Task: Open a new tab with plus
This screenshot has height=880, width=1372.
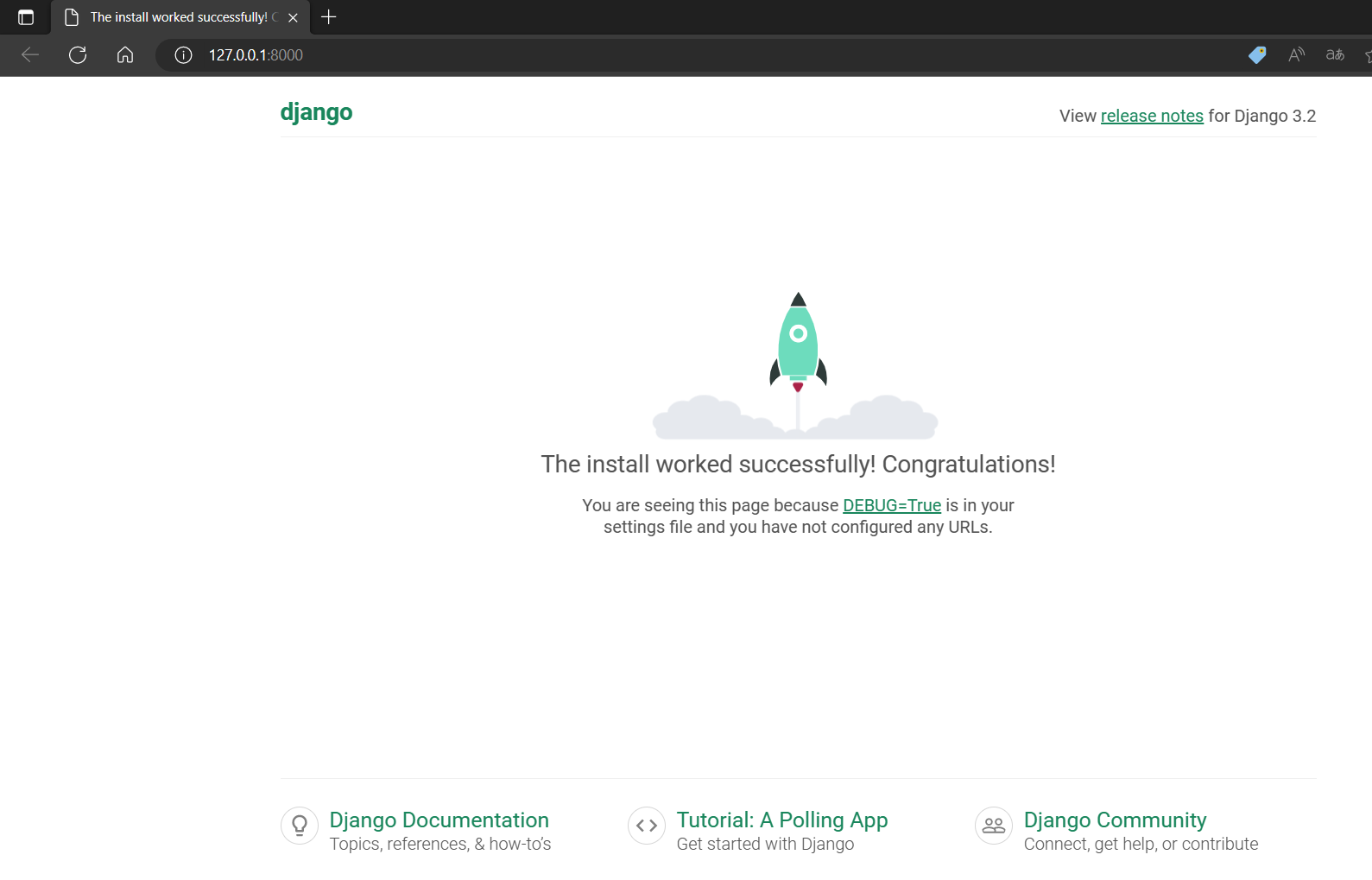Action: click(328, 17)
